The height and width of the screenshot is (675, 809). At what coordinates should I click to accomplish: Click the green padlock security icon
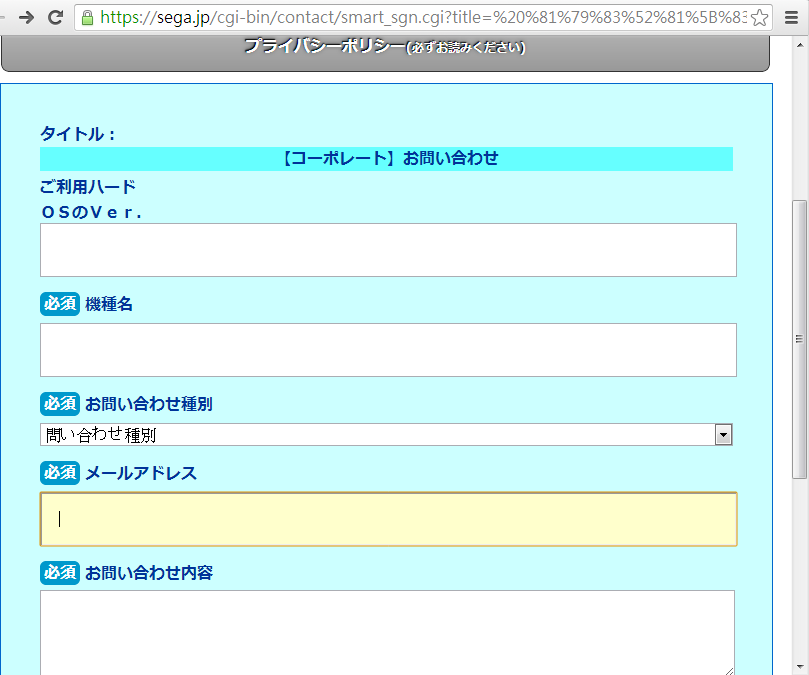click(x=88, y=17)
